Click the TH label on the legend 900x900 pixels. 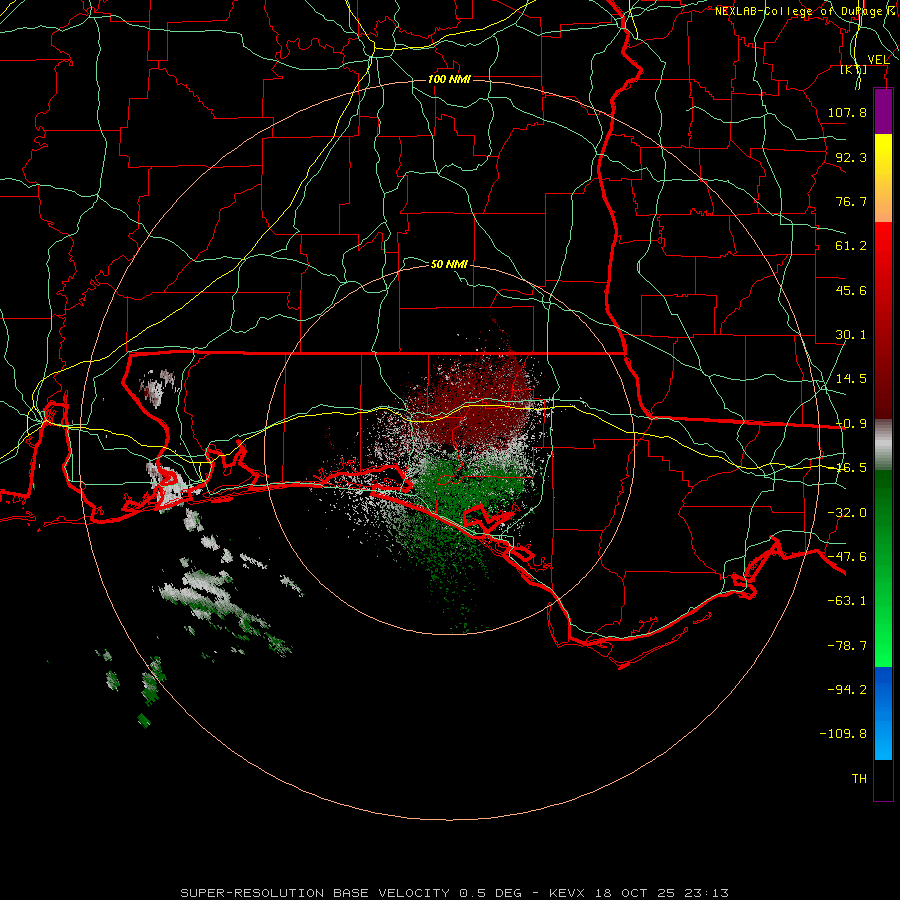click(859, 779)
